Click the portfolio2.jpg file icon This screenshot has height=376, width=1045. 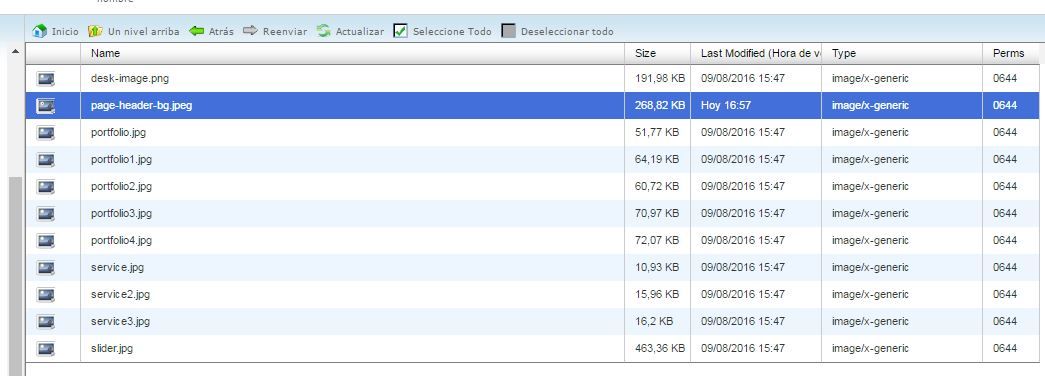pos(46,187)
